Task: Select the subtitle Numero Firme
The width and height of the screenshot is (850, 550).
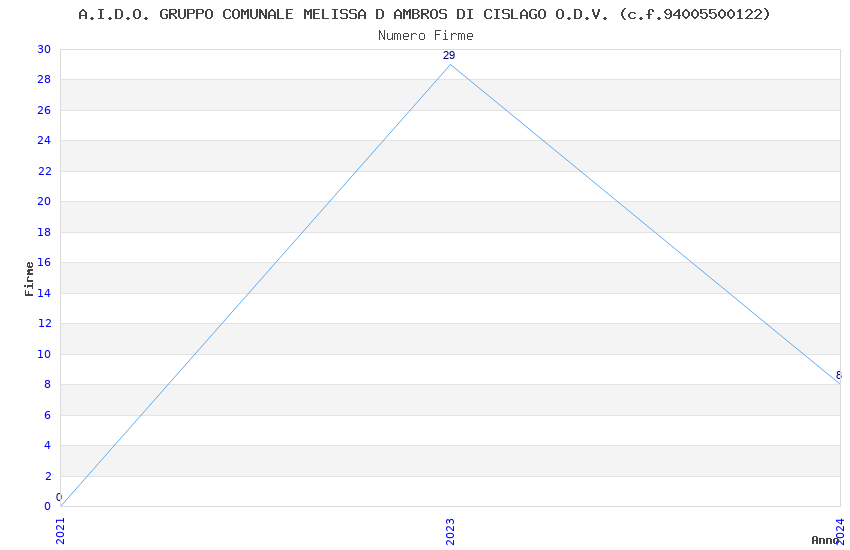Action: pyautogui.click(x=426, y=36)
